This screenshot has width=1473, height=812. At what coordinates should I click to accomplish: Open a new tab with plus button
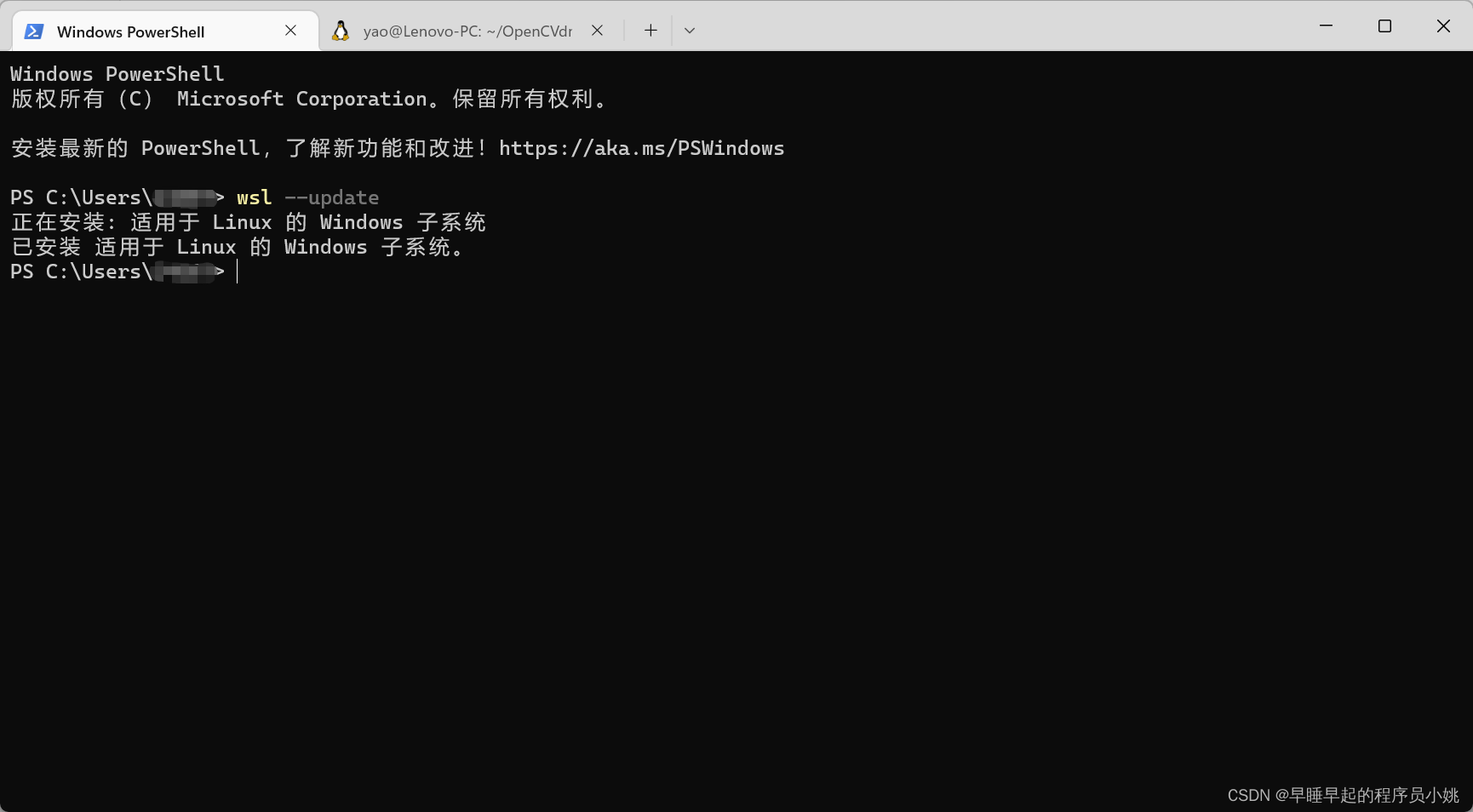651,31
